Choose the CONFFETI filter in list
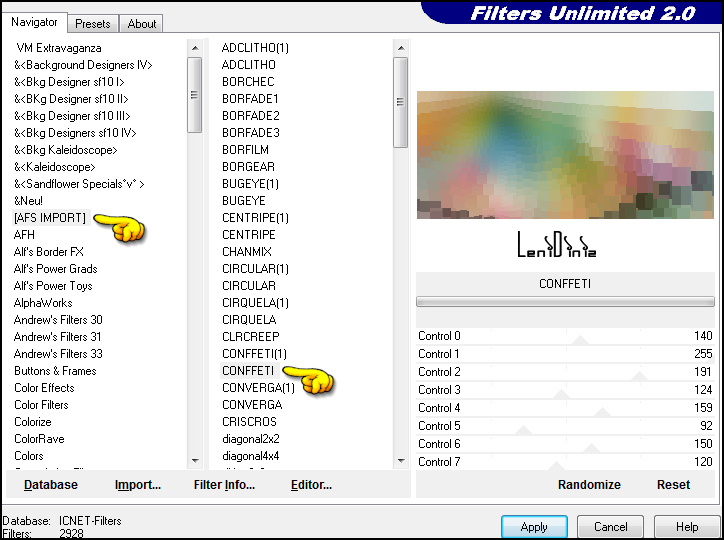Screen dimensions: 724x540 (248, 371)
